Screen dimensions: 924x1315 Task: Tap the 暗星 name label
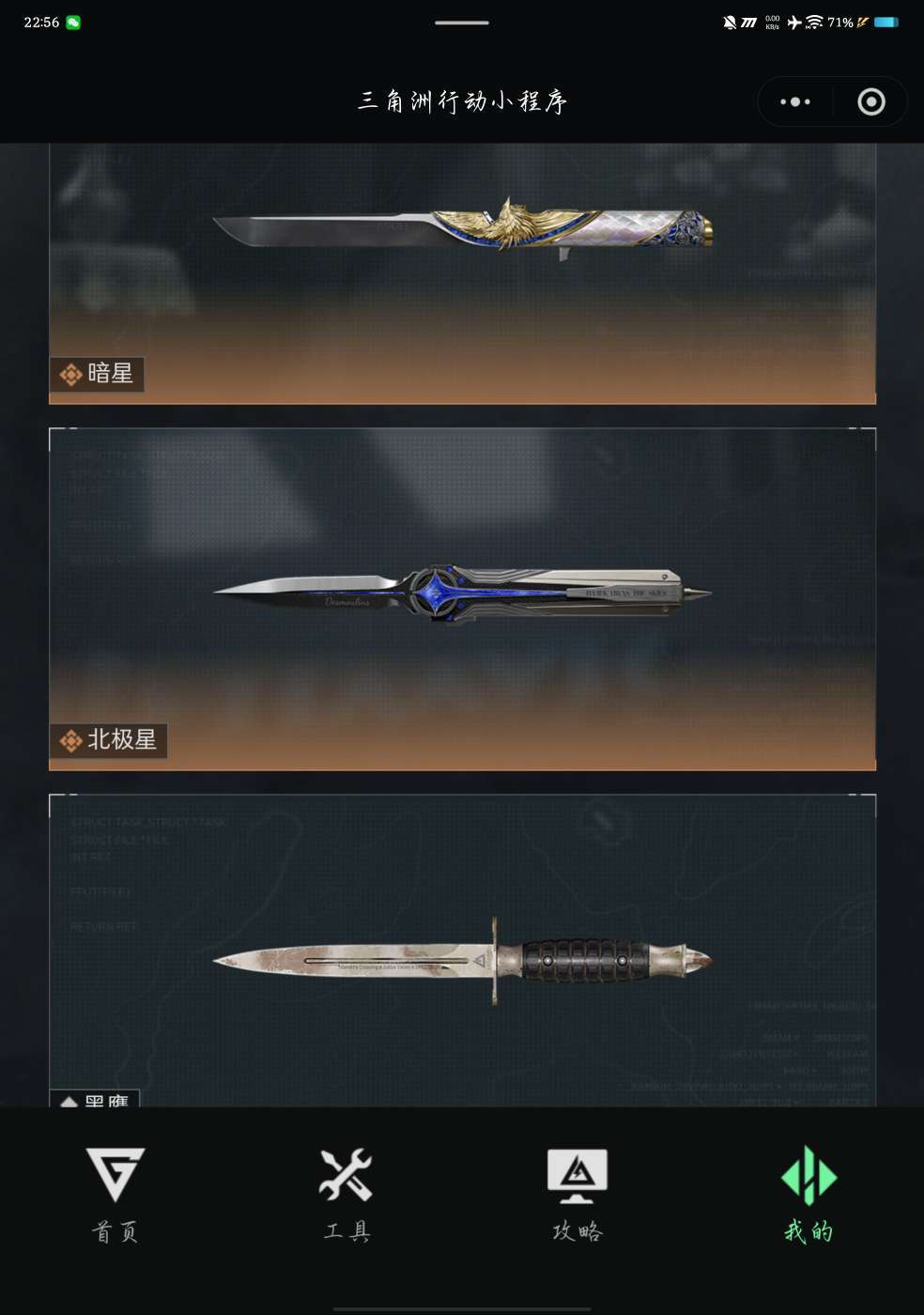[110, 374]
